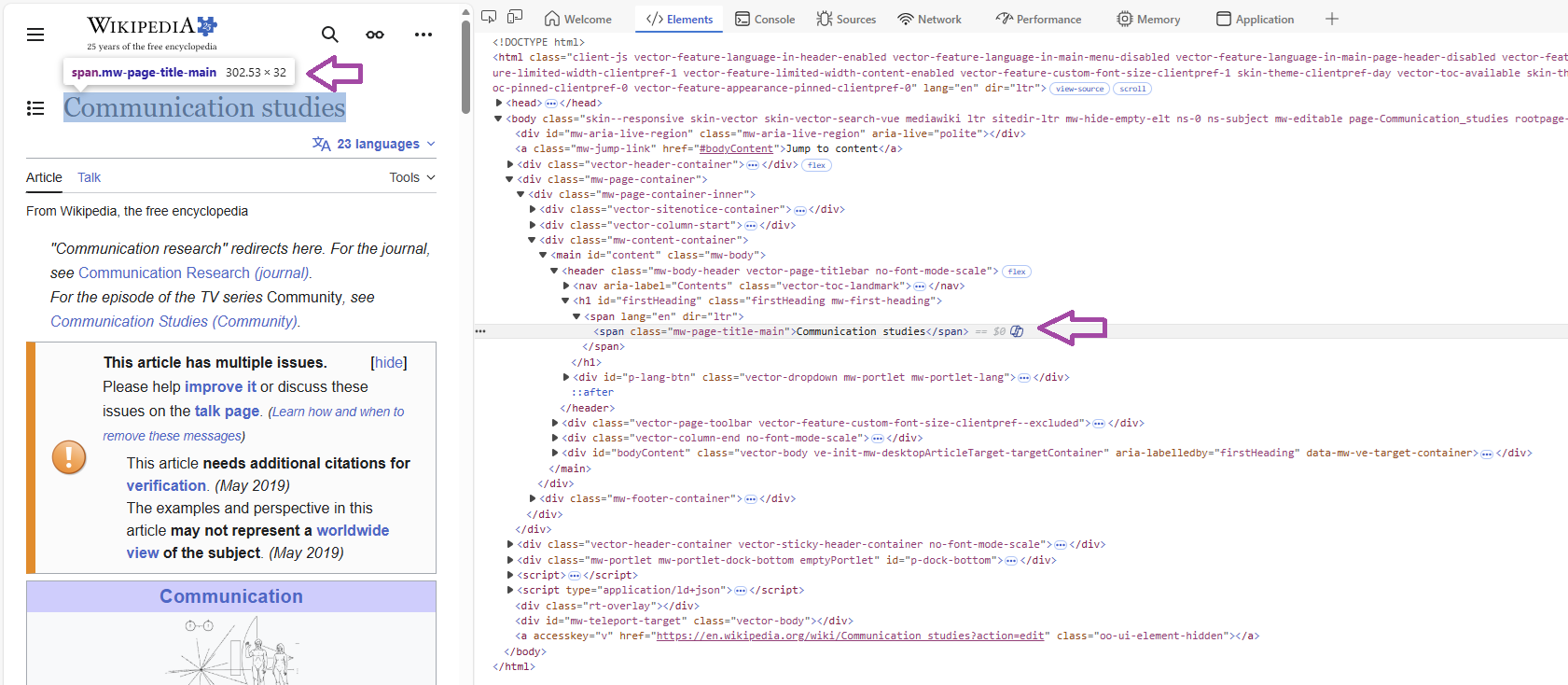The height and width of the screenshot is (685, 1568).
Task: Open the appearance glasses icon
Action: (375, 35)
